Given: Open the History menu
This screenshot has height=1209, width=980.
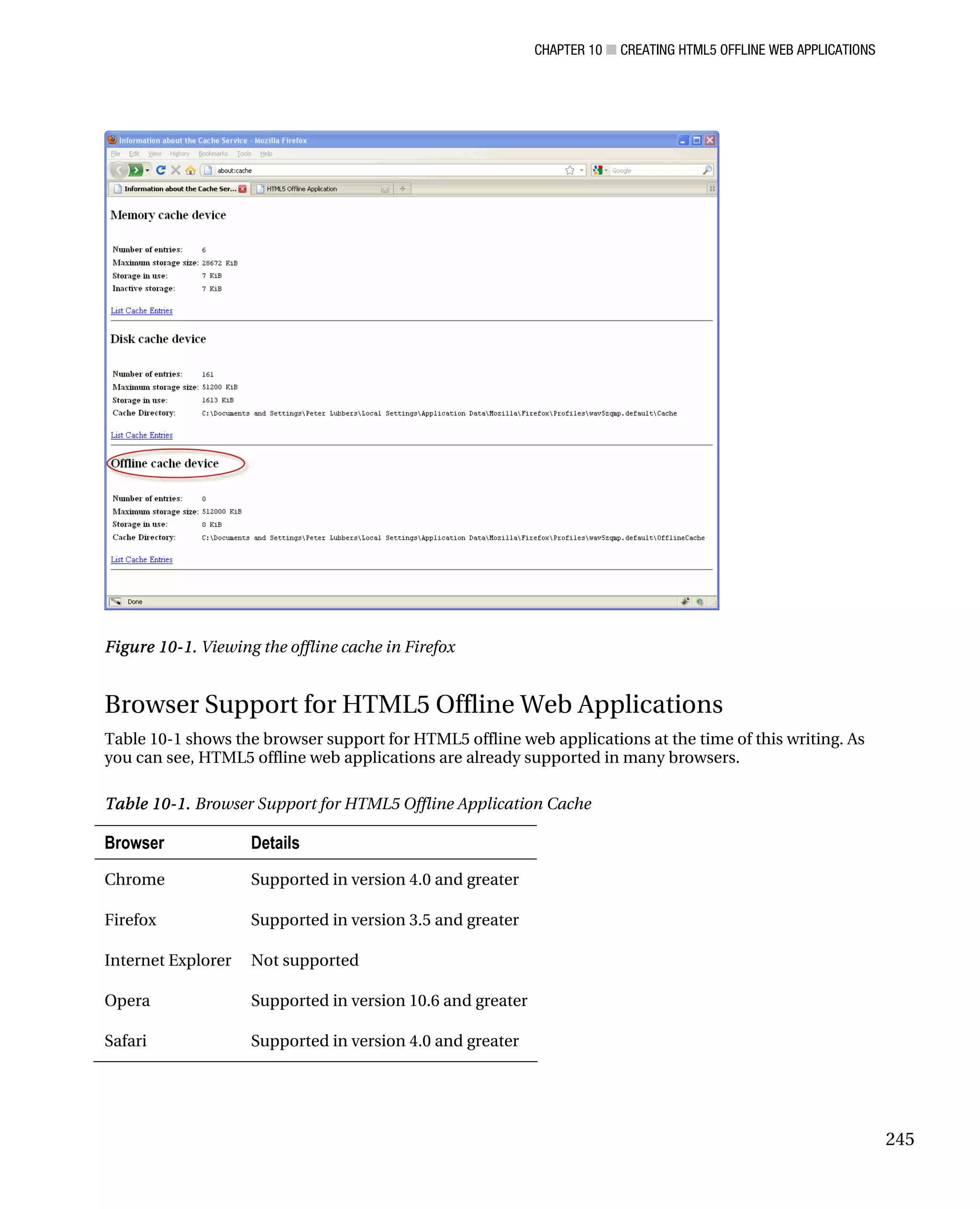Looking at the screenshot, I should pos(179,154).
